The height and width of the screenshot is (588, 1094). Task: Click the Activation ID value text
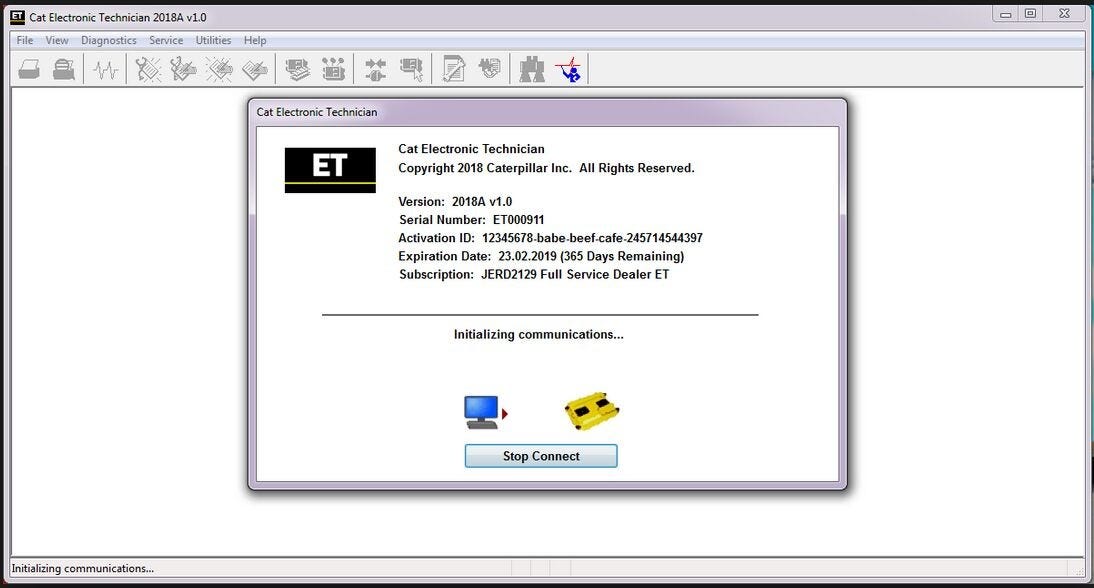click(592, 238)
